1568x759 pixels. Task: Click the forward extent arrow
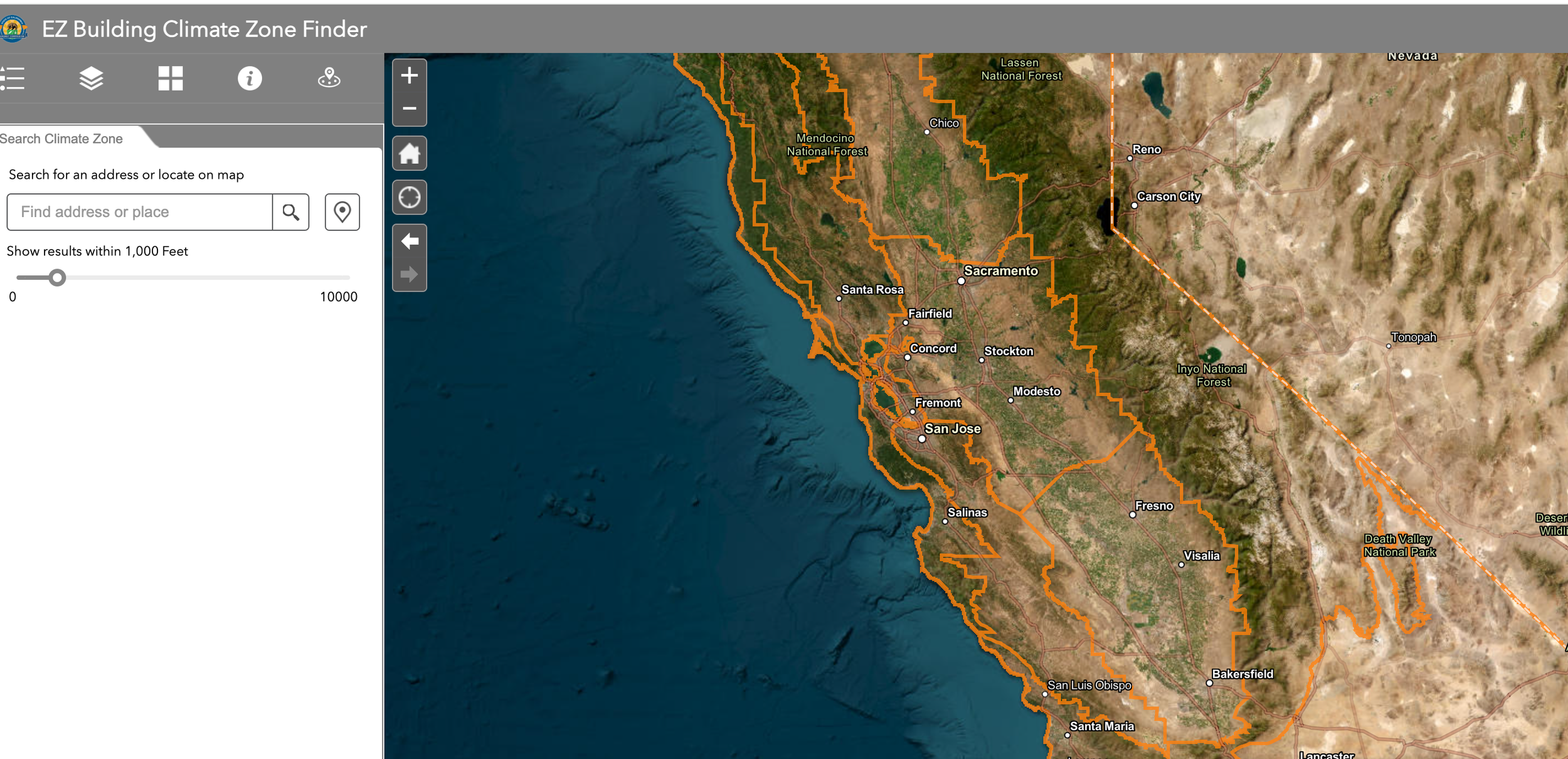[410, 273]
